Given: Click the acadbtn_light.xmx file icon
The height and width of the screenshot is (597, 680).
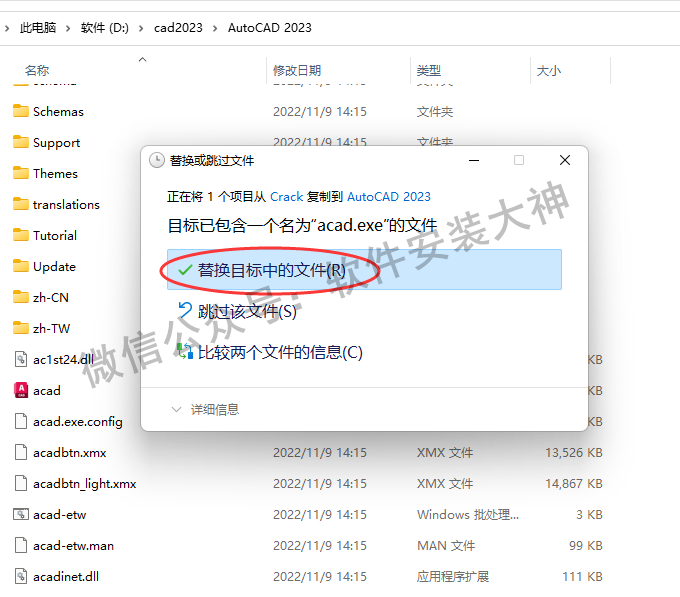Looking at the screenshot, I should pyautogui.click(x=21, y=483).
